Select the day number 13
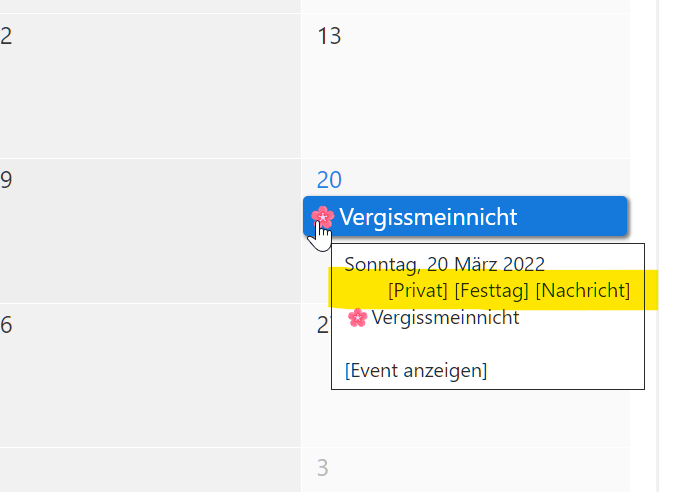This screenshot has width=684, height=492. [x=329, y=37]
